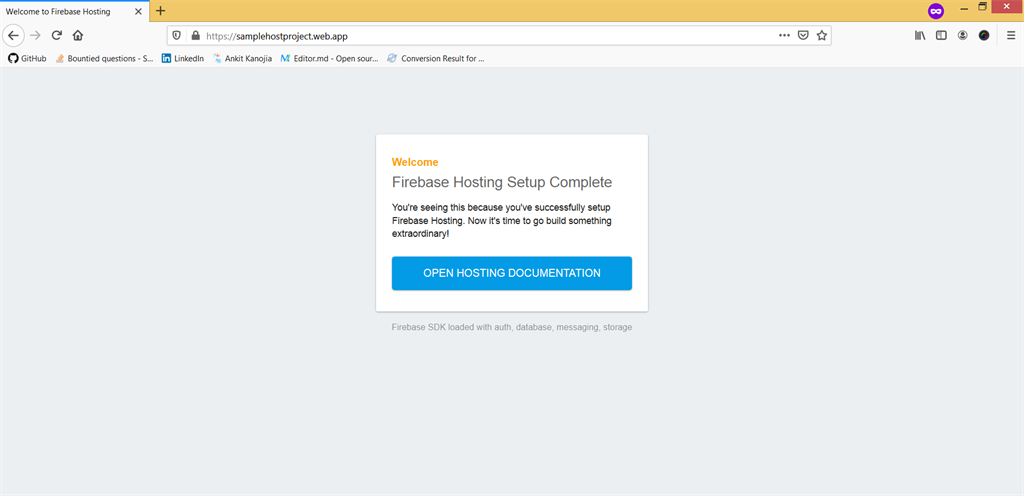The height and width of the screenshot is (496, 1024).
Task: Open a new tab with plus
Action: click(x=161, y=11)
